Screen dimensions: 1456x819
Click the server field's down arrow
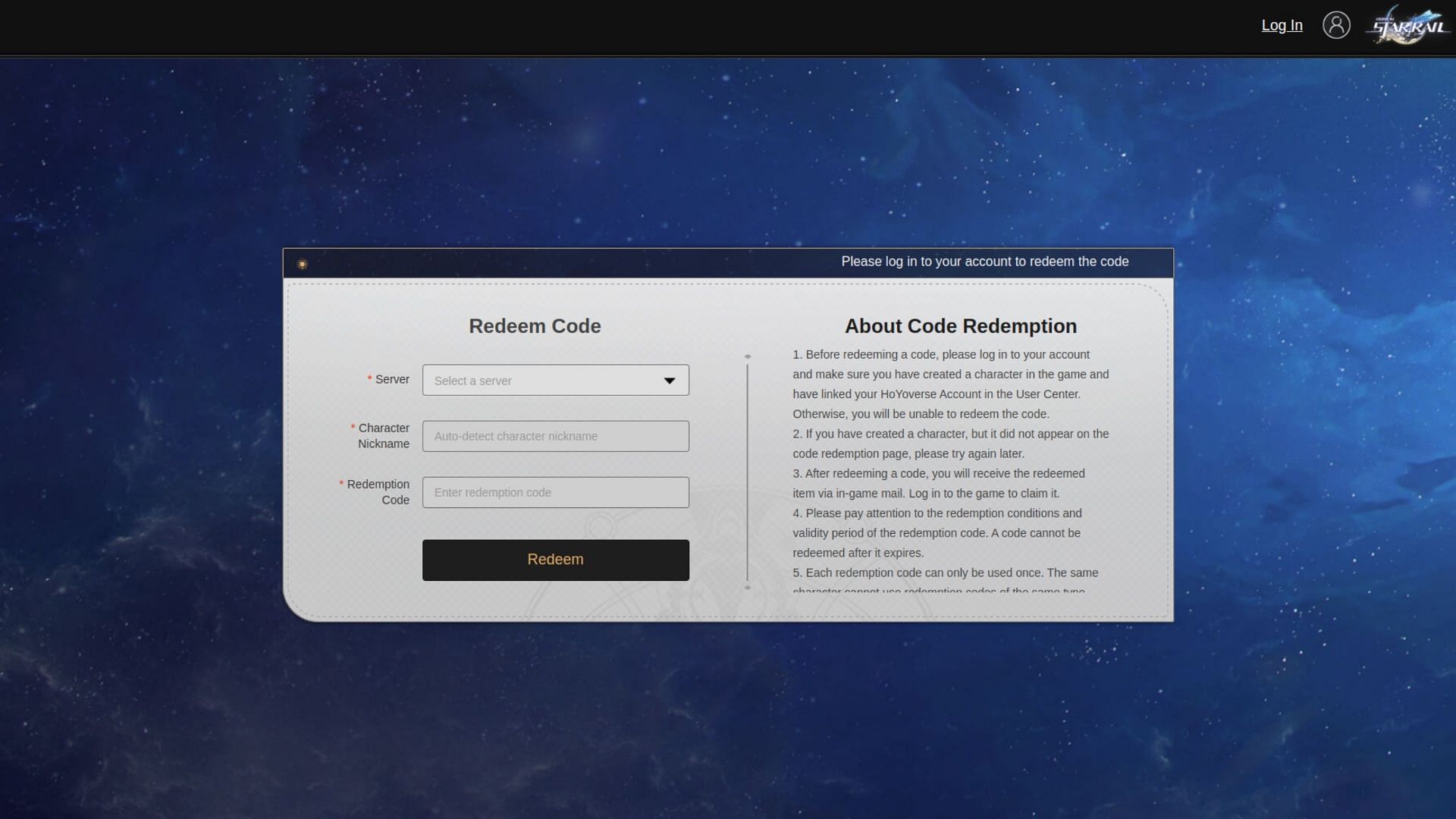[669, 381]
